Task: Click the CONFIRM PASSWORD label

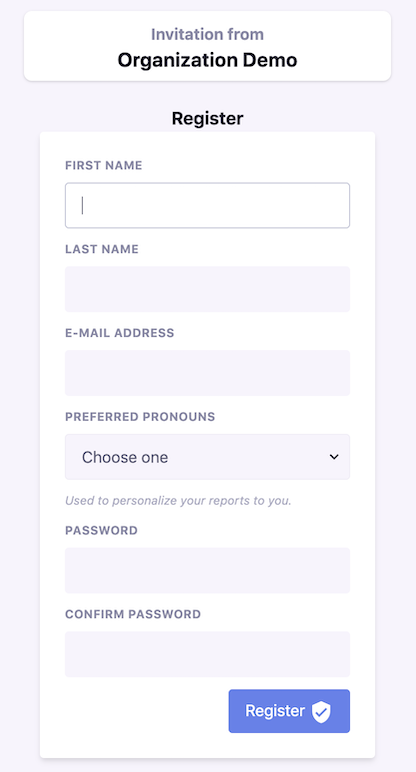Action: point(133,614)
